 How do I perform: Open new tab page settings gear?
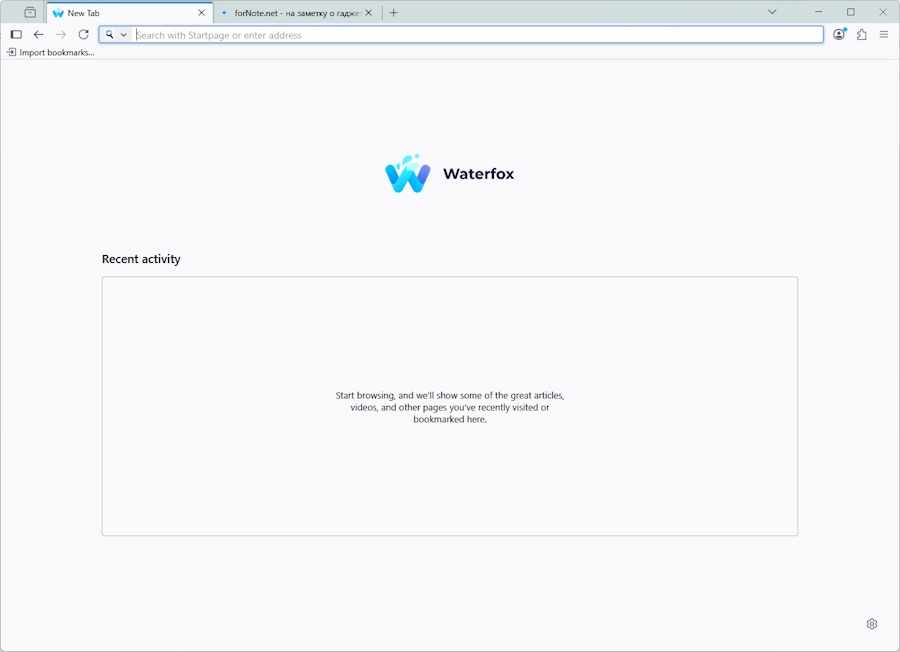[871, 624]
